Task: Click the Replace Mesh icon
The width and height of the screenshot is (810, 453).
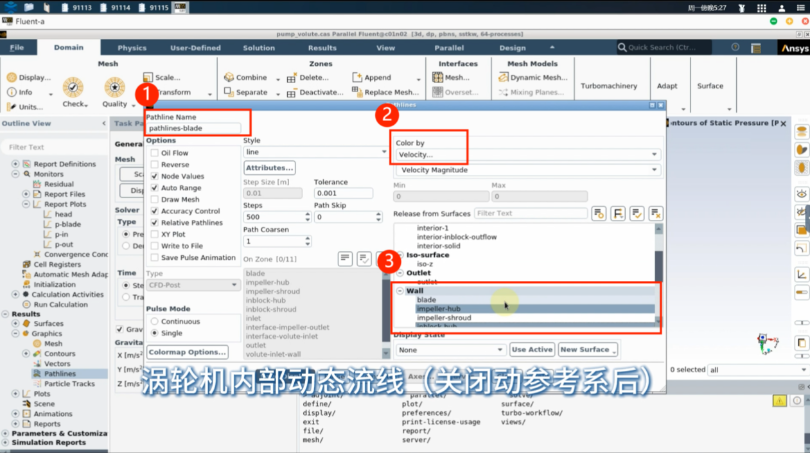Action: [356, 91]
